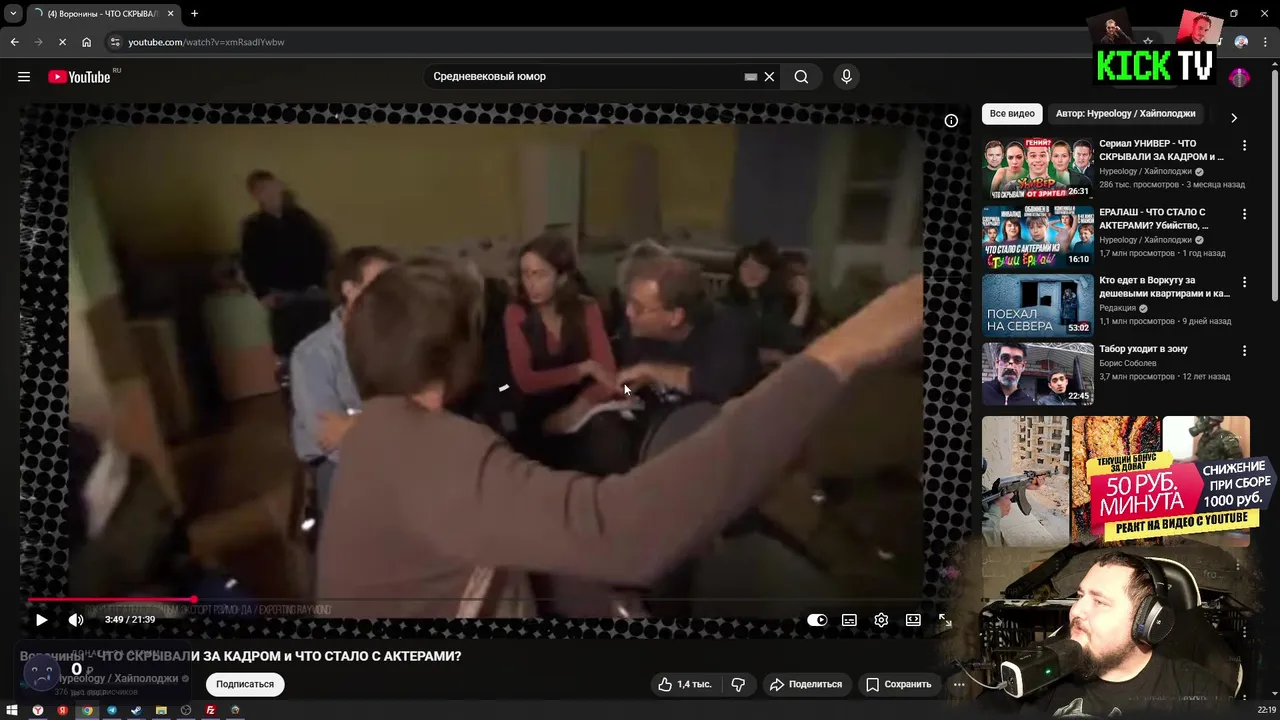This screenshot has height=720, width=1280.
Task: Open options menu for ЕРАЛАШ video
Action: (x=1244, y=214)
